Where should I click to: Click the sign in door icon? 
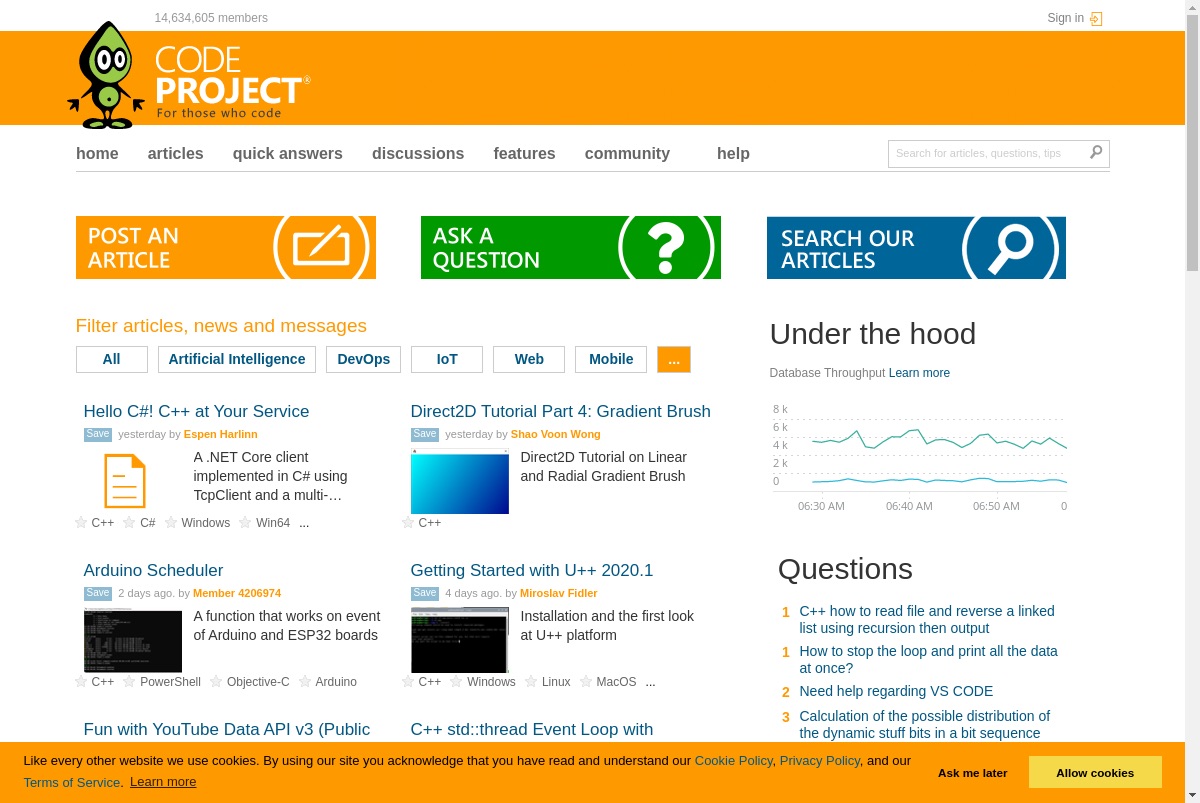(1096, 19)
